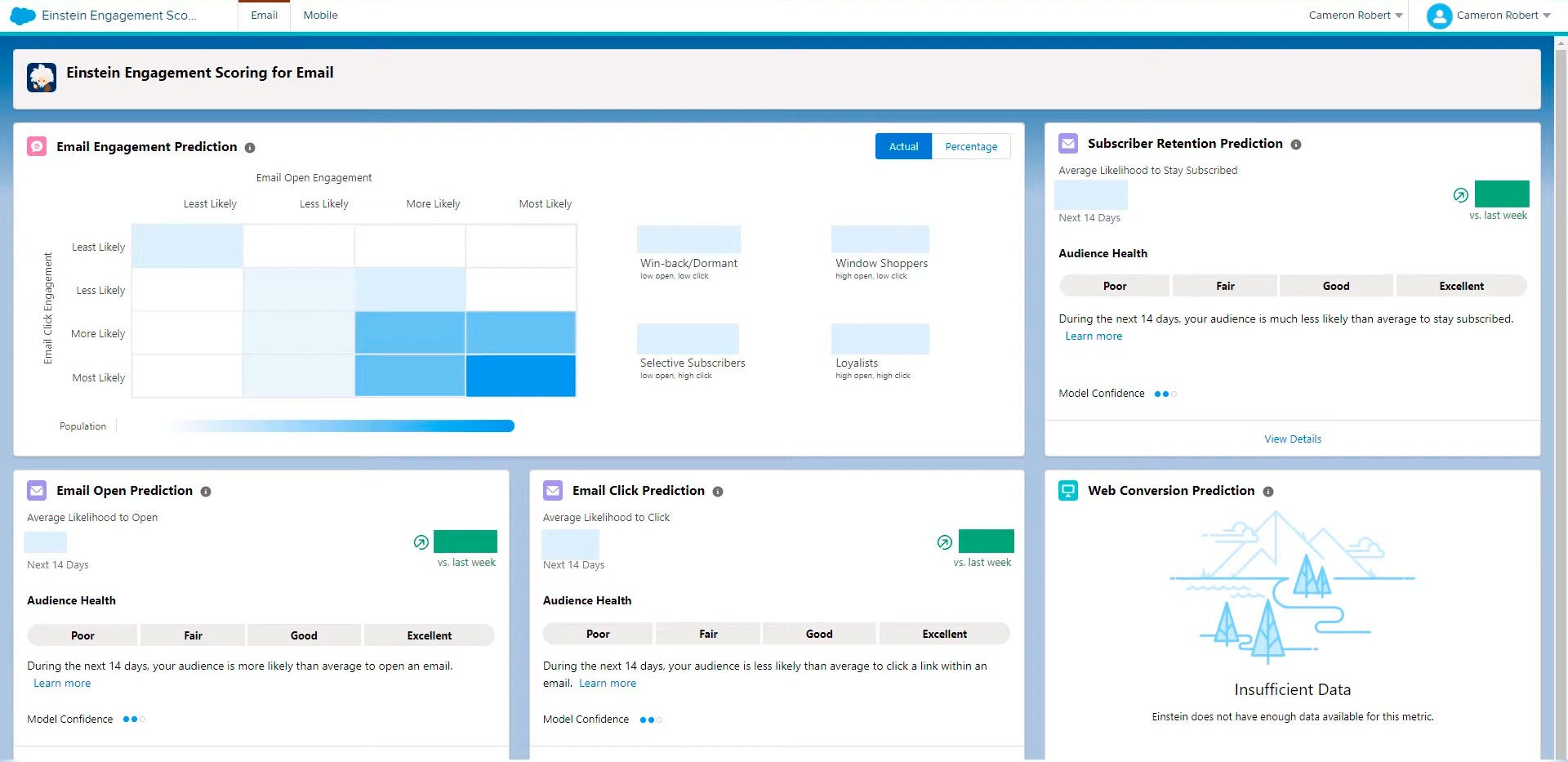Click the user avatar icon
This screenshot has width=1568, height=762.
[x=1439, y=16]
